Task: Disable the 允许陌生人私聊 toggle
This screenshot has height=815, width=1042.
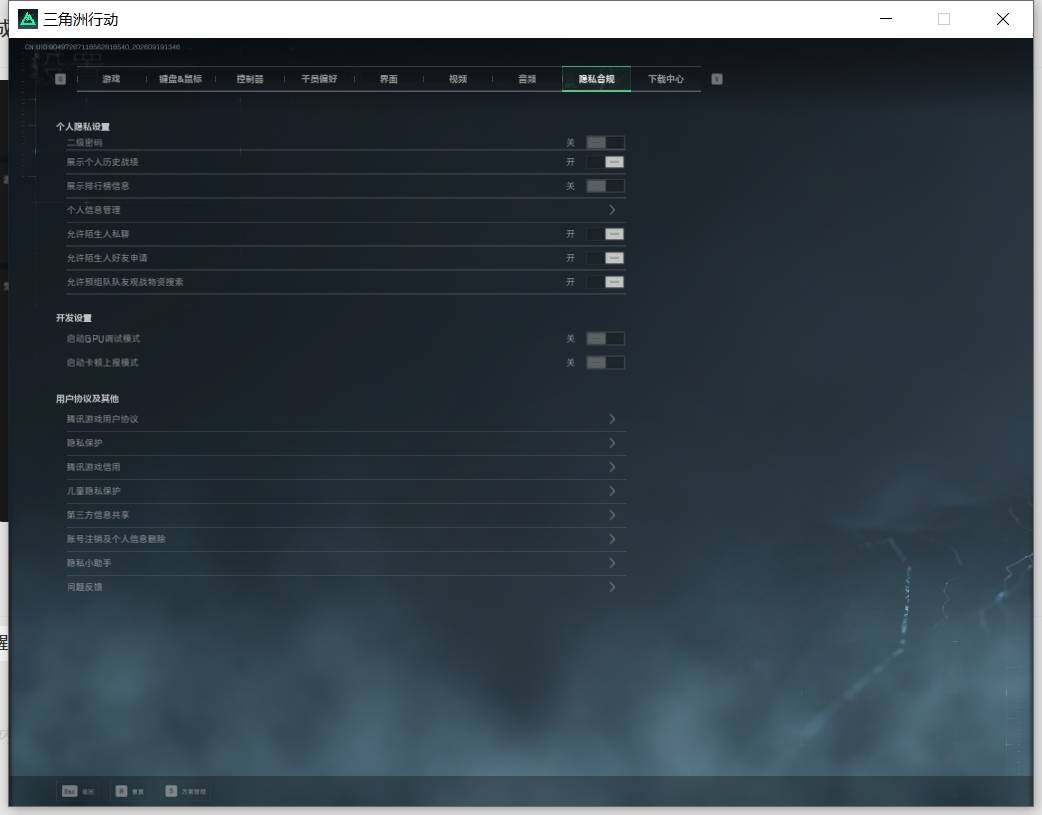Action: coord(605,234)
